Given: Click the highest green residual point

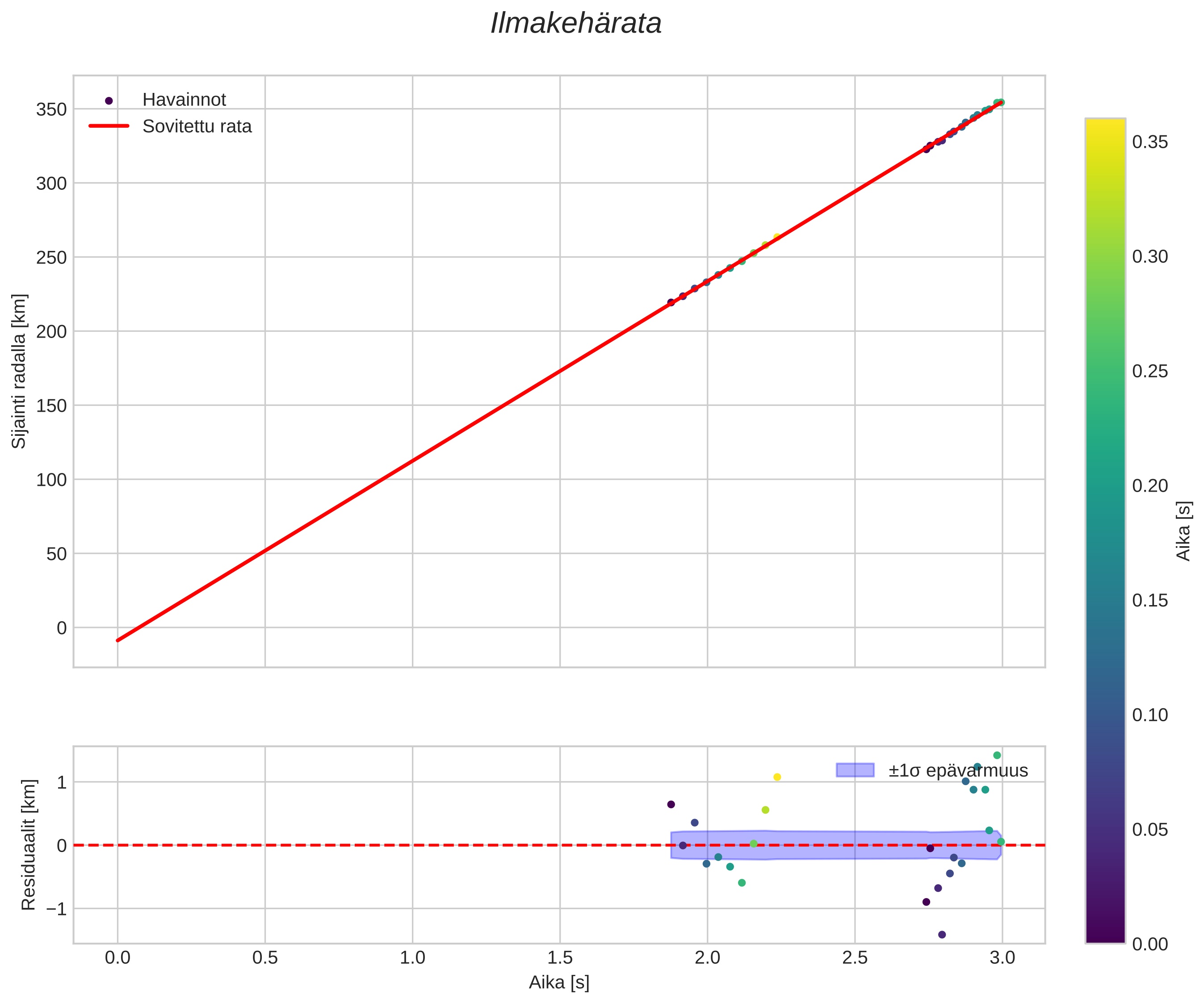Looking at the screenshot, I should [997, 756].
